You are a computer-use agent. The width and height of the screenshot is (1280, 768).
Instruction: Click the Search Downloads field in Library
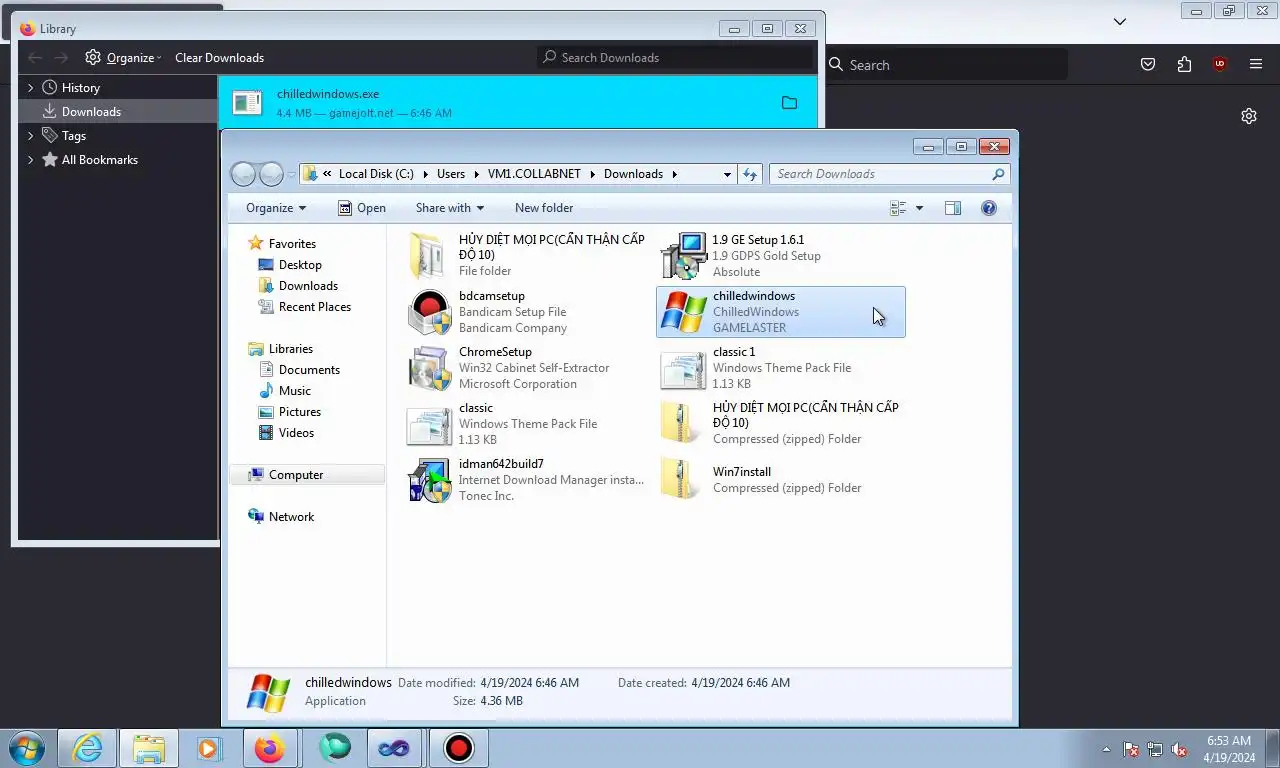(x=676, y=57)
